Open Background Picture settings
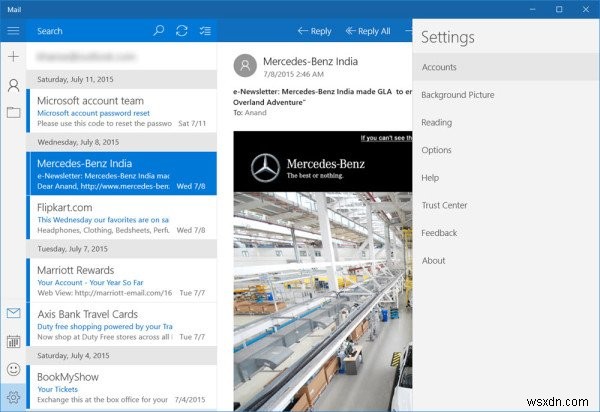 click(505, 94)
